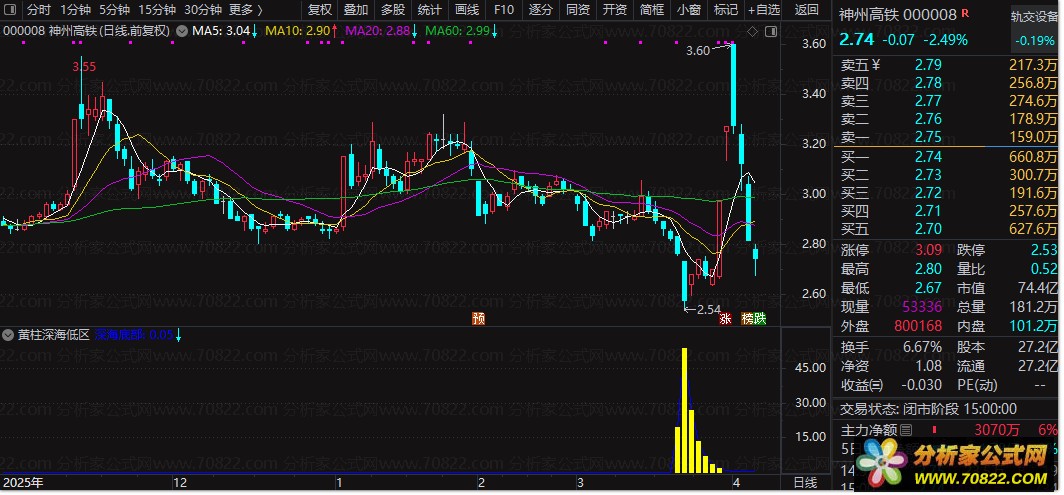Click the 预 forecast marker
This screenshot has height=495, width=1064.
(x=479, y=318)
